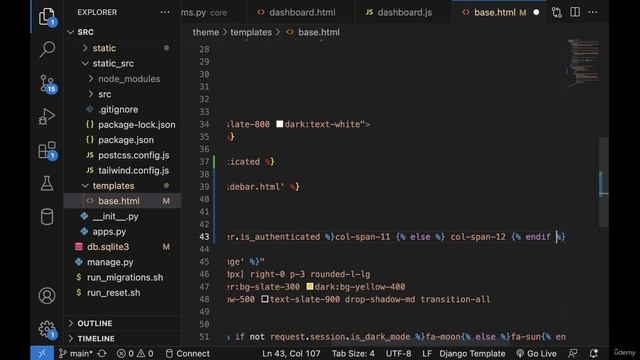Open manage.py file

pos(122,262)
